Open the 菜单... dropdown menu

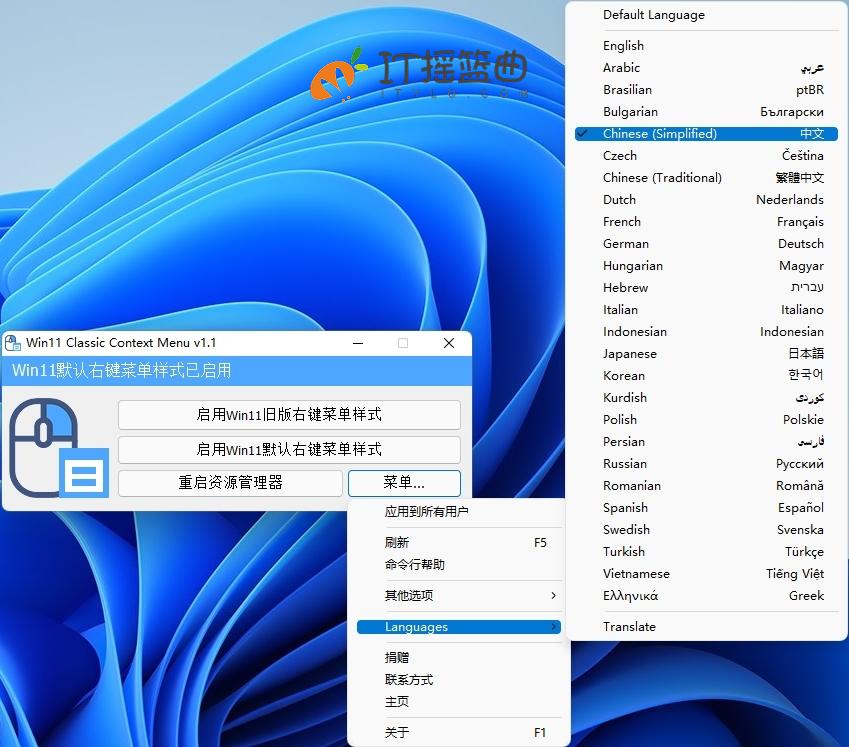[x=404, y=482]
